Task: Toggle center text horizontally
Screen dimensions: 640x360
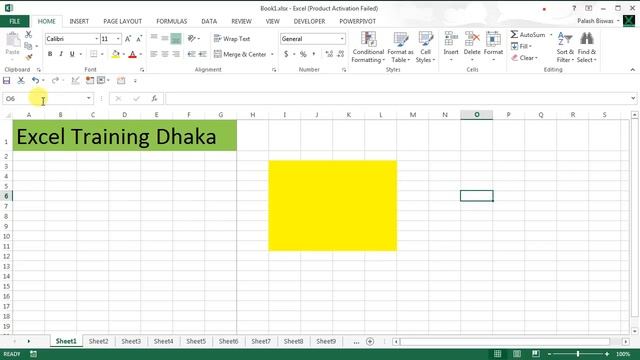Action: click(x=165, y=54)
